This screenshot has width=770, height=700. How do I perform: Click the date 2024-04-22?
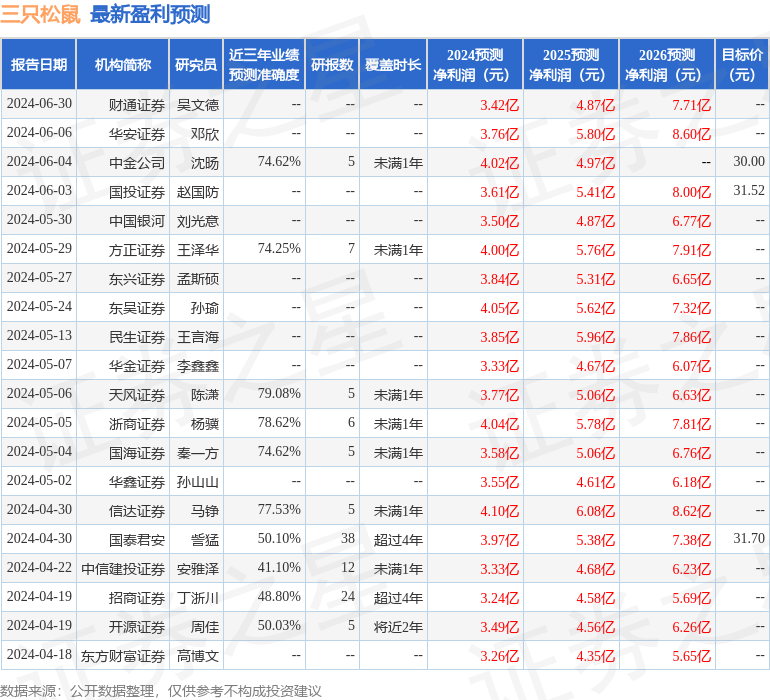tap(39, 567)
